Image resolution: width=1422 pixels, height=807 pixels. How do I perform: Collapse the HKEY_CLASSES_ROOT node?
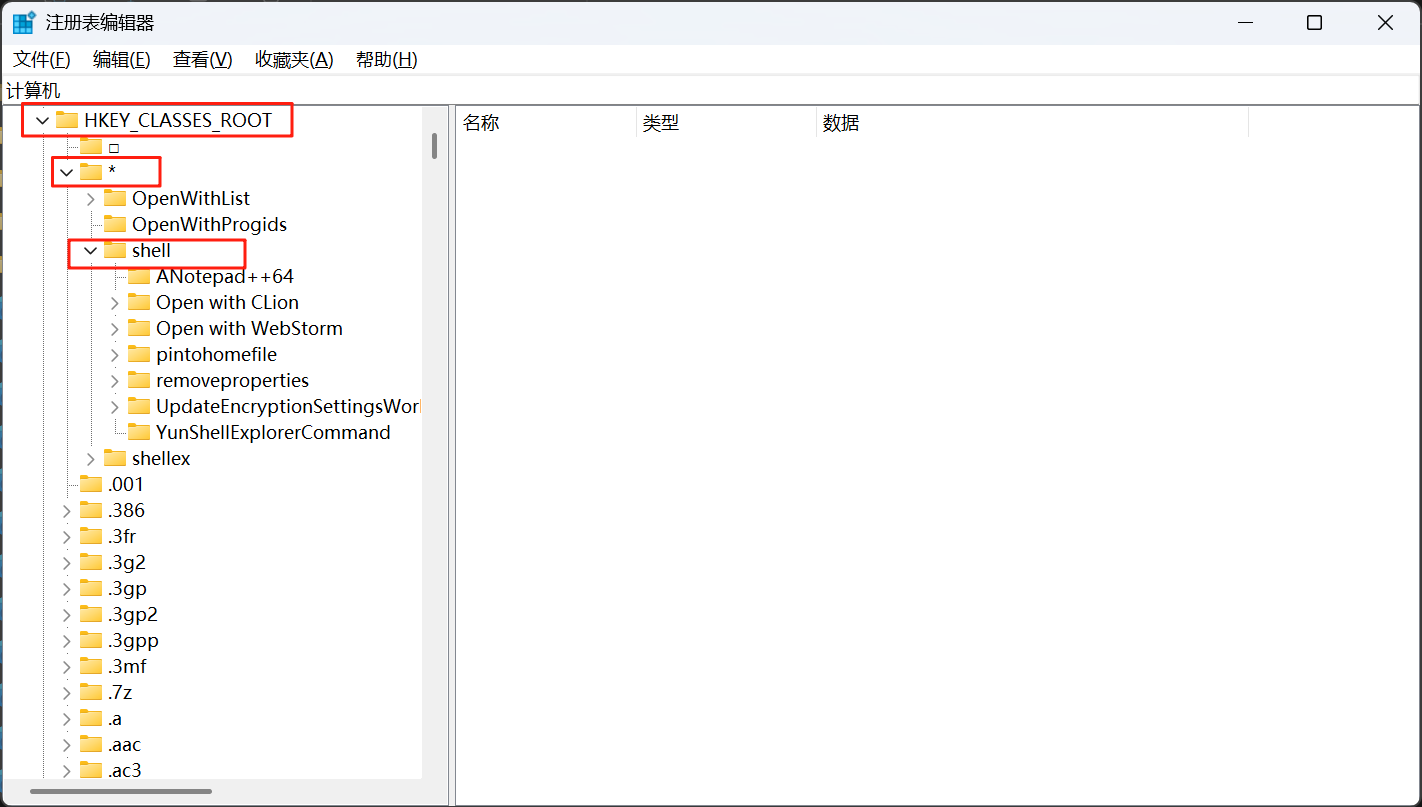point(42,121)
